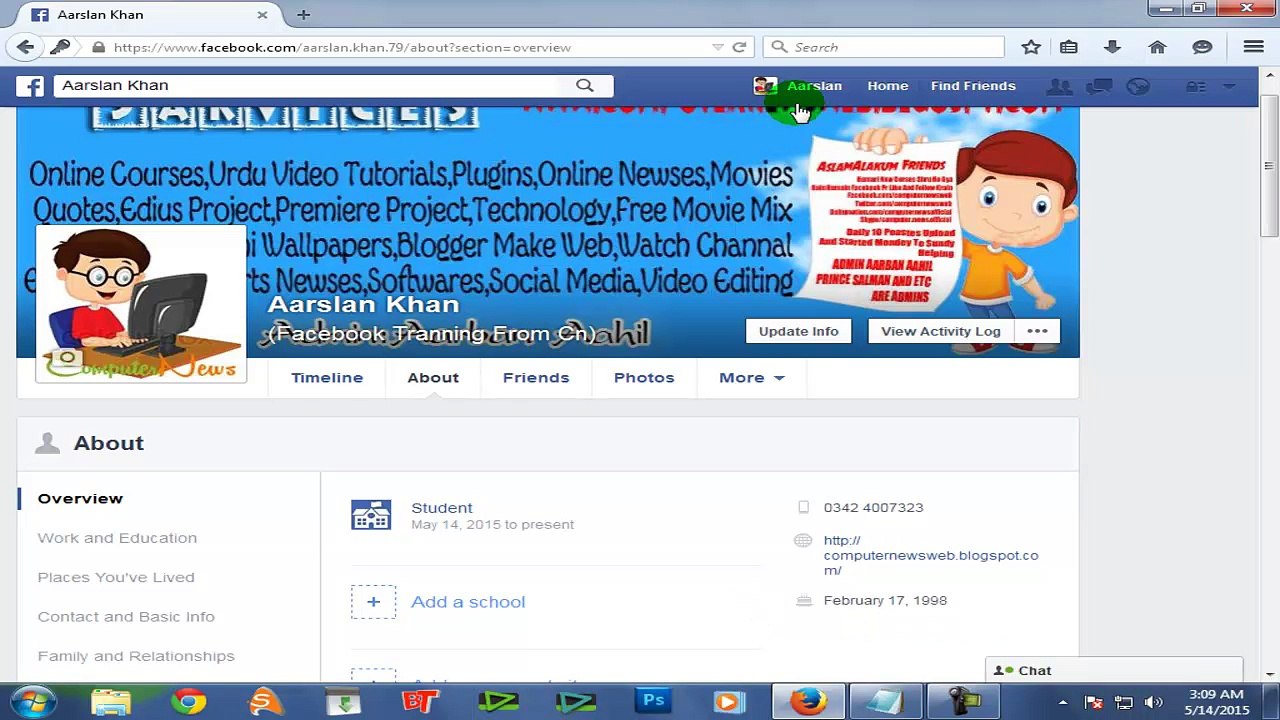Click the Student work link
Screen dimensions: 1280x720
coord(442,508)
